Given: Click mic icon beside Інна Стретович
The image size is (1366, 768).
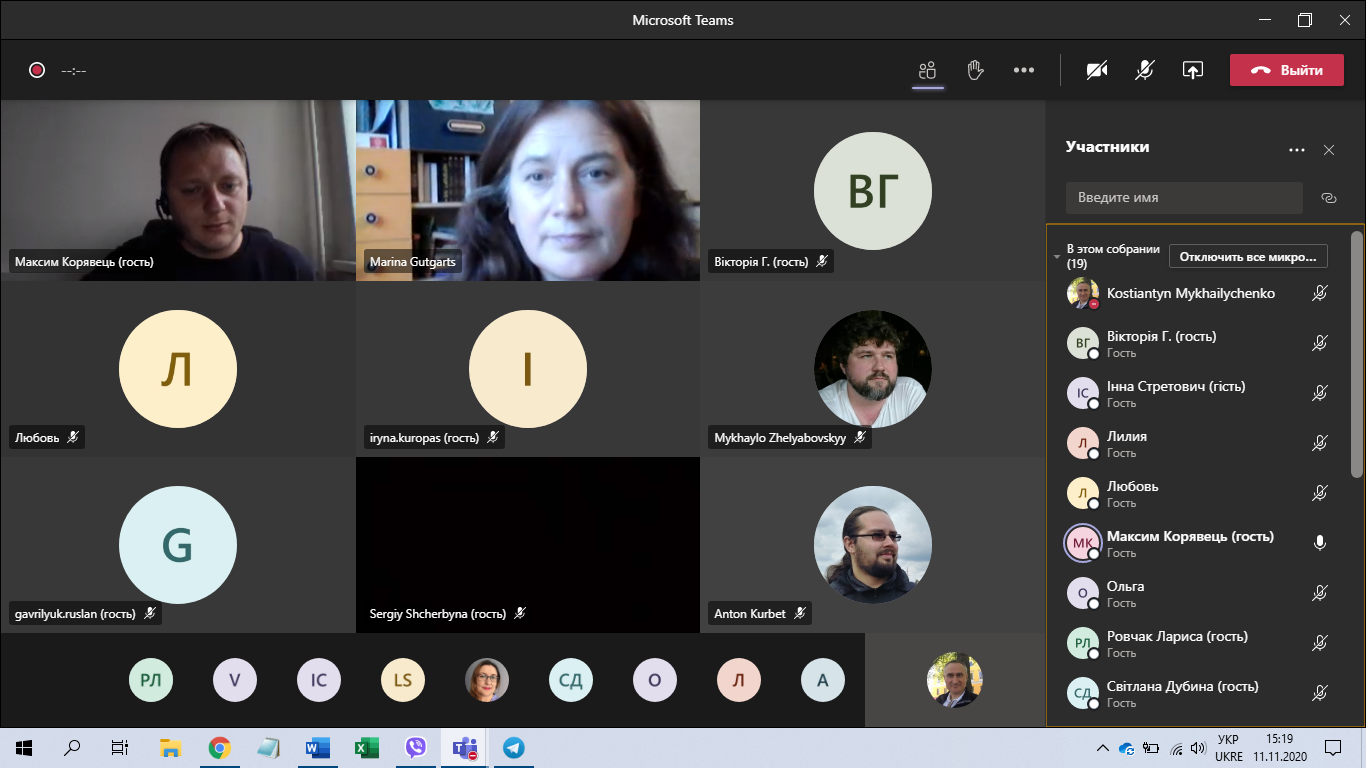Looking at the screenshot, I should (1320, 393).
